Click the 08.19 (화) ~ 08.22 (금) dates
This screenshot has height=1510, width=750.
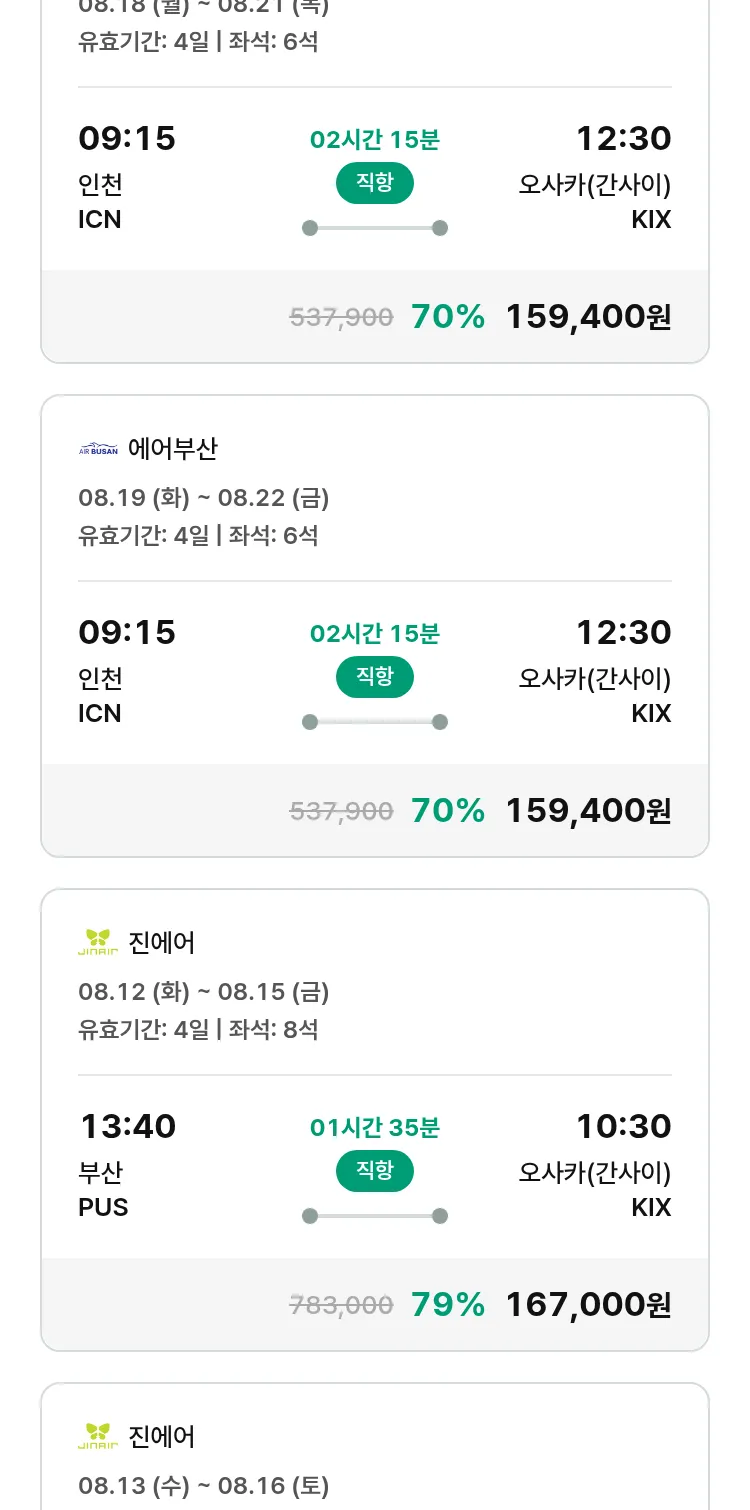click(204, 498)
